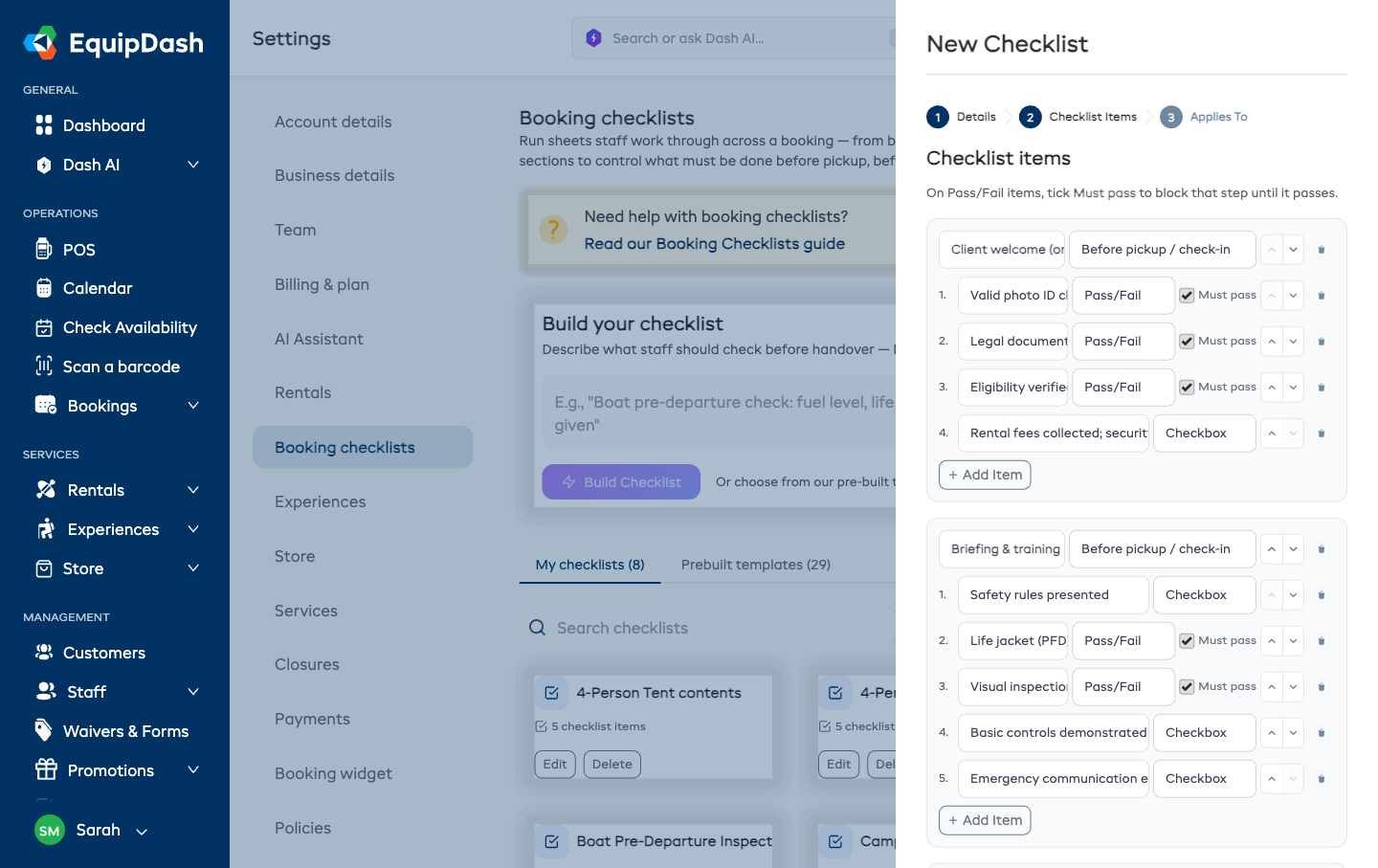The width and height of the screenshot is (1378, 868).
Task: Open Checkbox type dropdown for Safety rules presented
Action: (x=1205, y=595)
